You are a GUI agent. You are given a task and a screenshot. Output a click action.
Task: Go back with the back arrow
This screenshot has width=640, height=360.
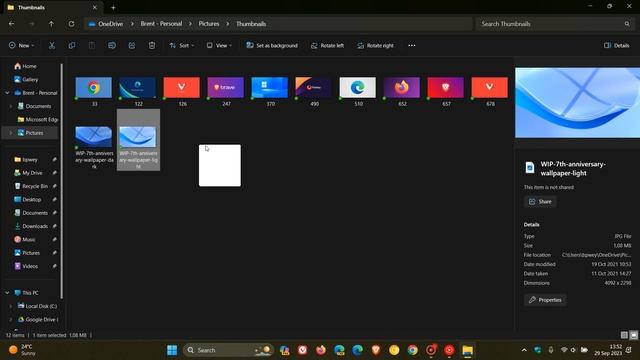(11, 24)
